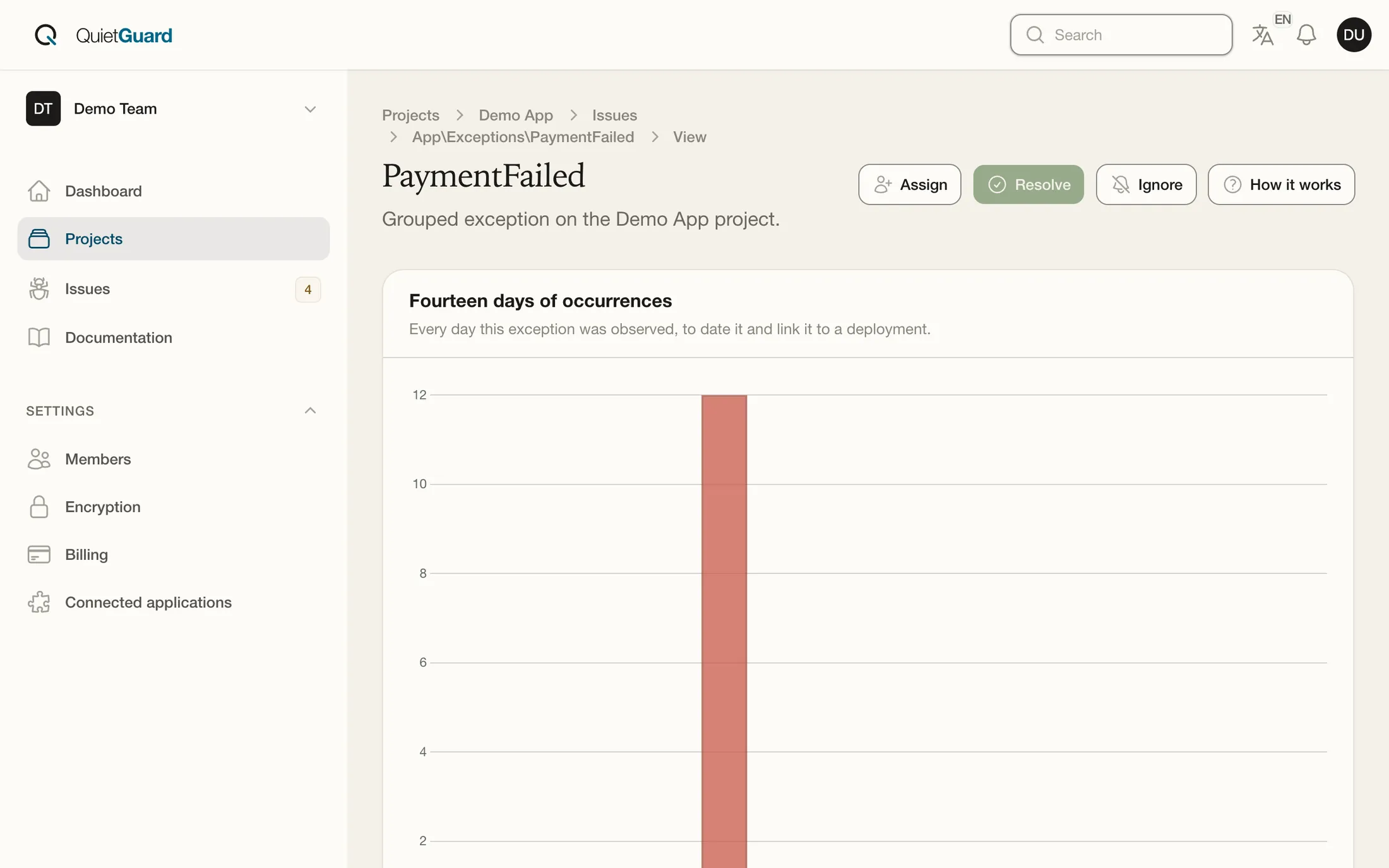The image size is (1389, 868).
Task: Click the QuietGuard Q logo icon
Action: (x=45, y=35)
